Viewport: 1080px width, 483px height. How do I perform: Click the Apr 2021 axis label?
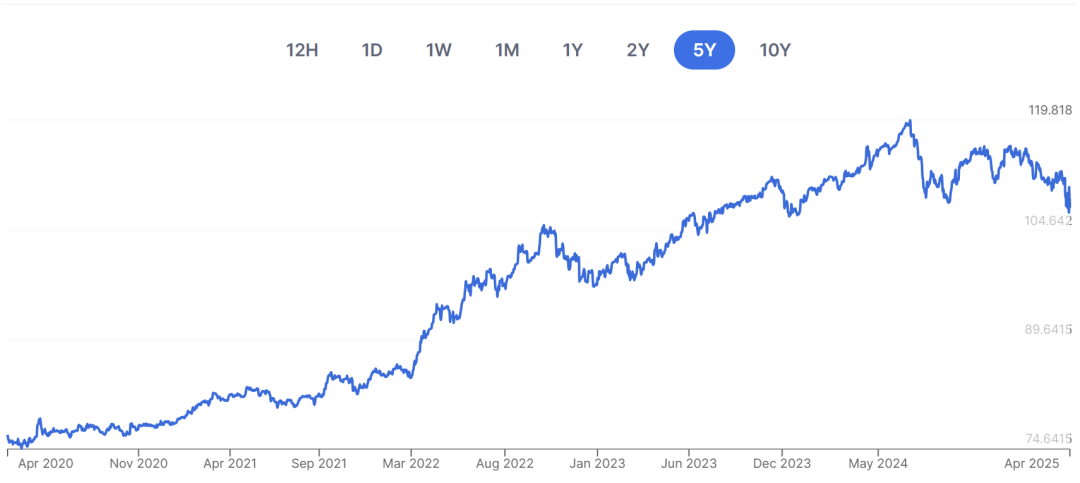point(228,464)
